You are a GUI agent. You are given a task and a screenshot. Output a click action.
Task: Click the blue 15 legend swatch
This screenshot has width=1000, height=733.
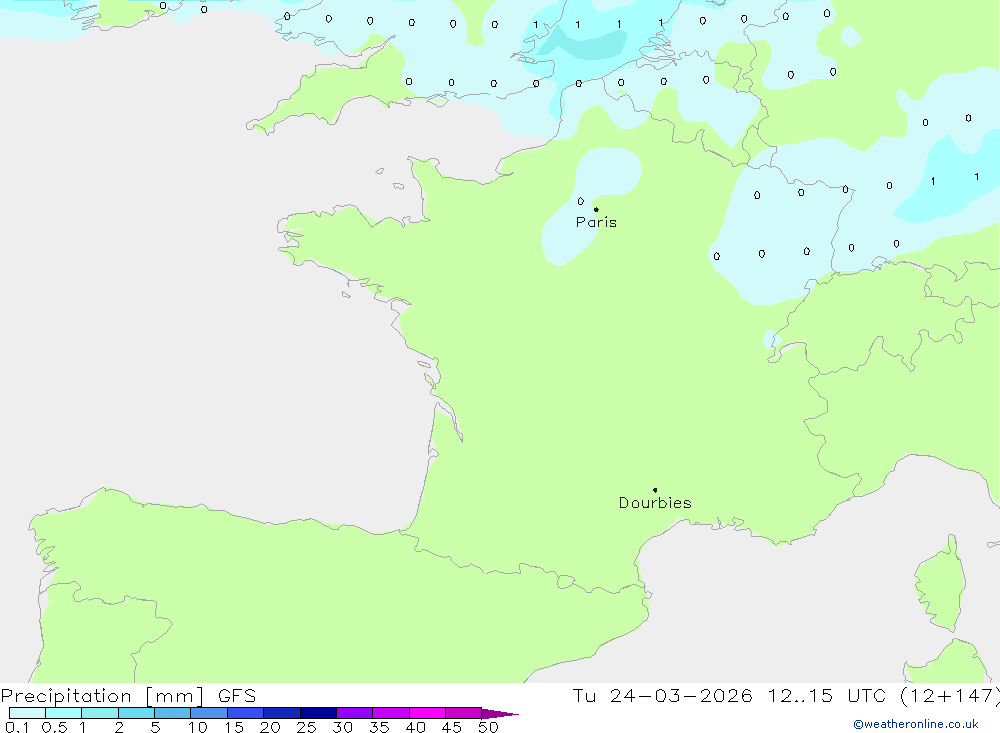(246, 713)
